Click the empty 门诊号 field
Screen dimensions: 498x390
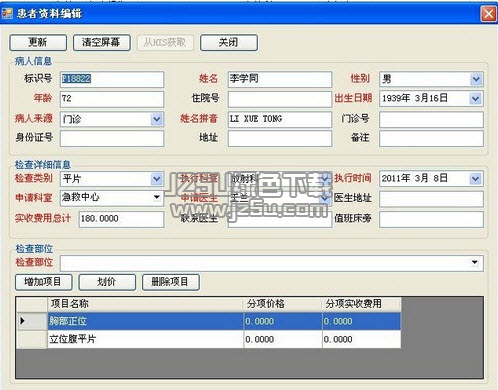click(x=431, y=119)
